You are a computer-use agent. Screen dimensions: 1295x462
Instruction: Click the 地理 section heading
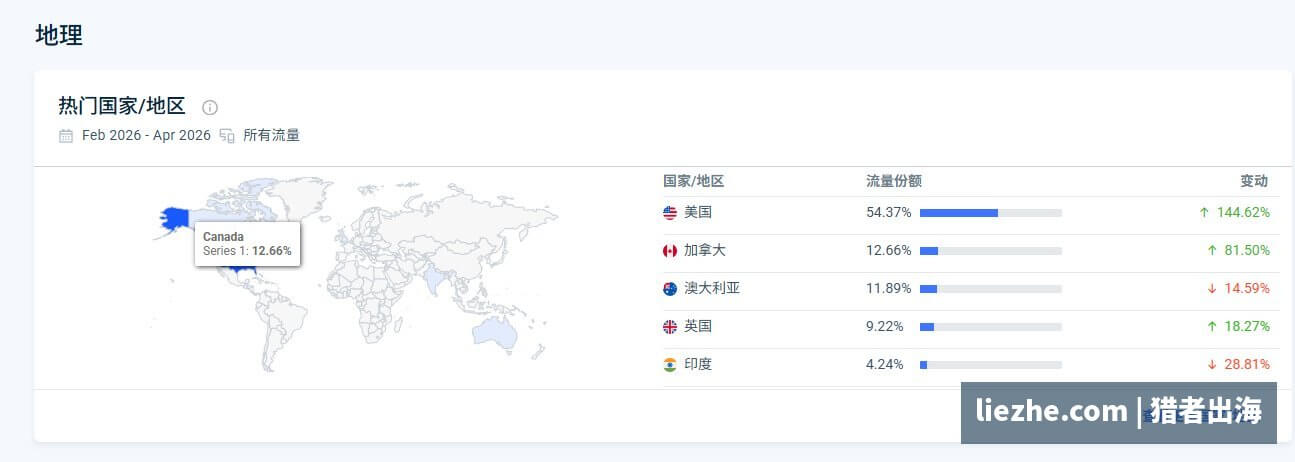(59, 35)
